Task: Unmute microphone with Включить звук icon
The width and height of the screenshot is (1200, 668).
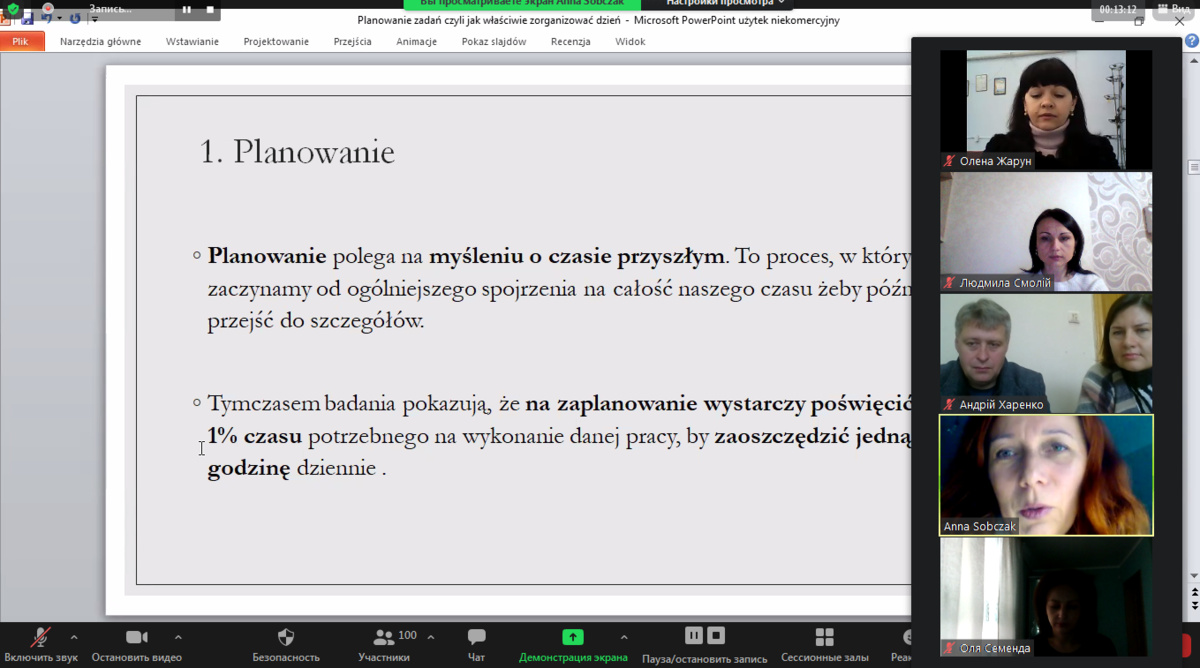Action: (41, 637)
